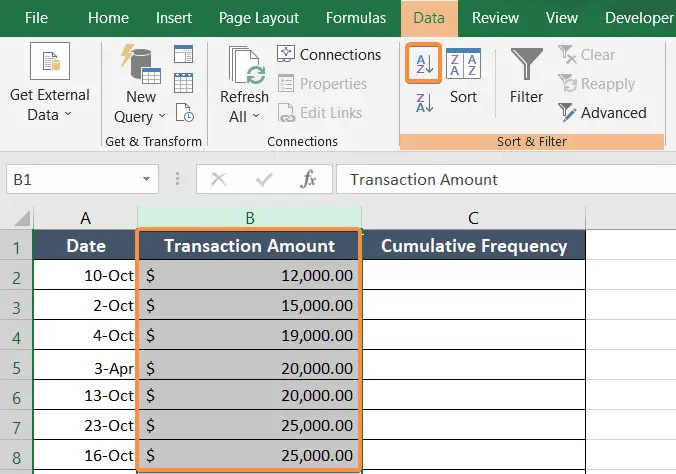Viewport: 676px width, 474px height.
Task: Select the Cumulative Frequency header cell
Action: [473, 245]
